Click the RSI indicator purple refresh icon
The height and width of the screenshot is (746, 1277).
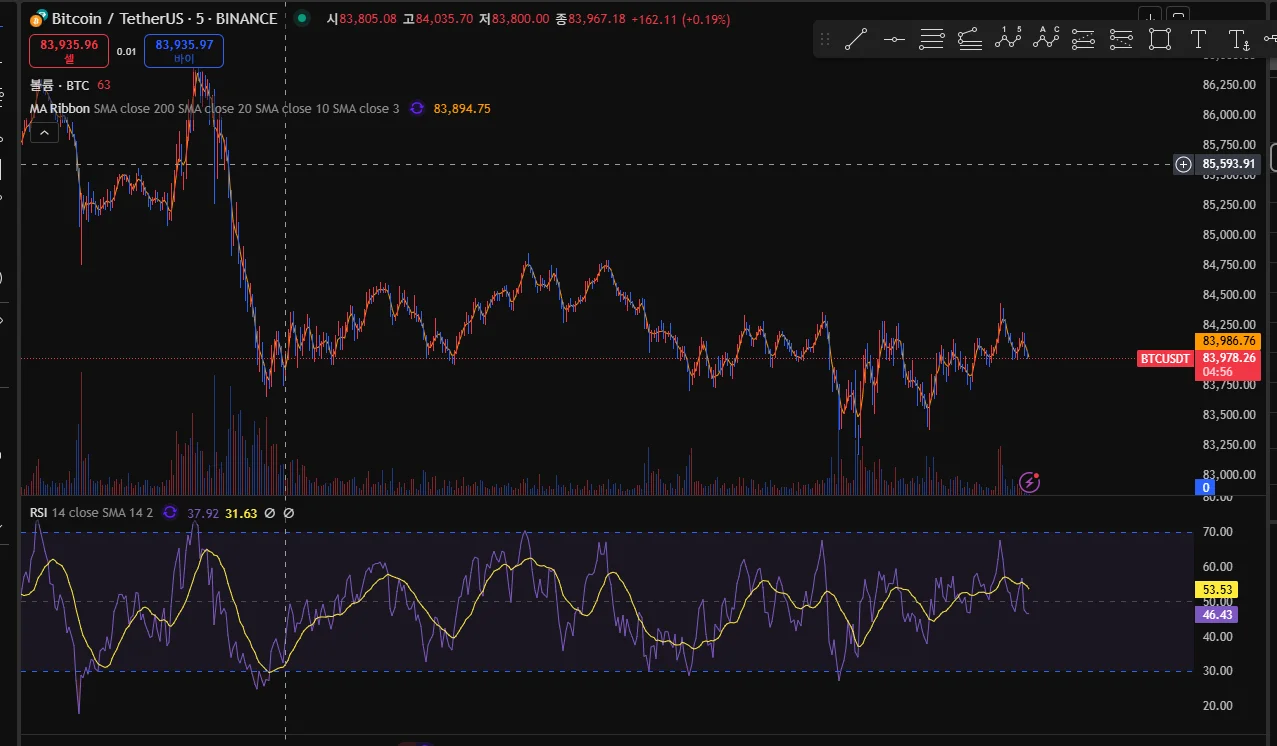coord(170,513)
